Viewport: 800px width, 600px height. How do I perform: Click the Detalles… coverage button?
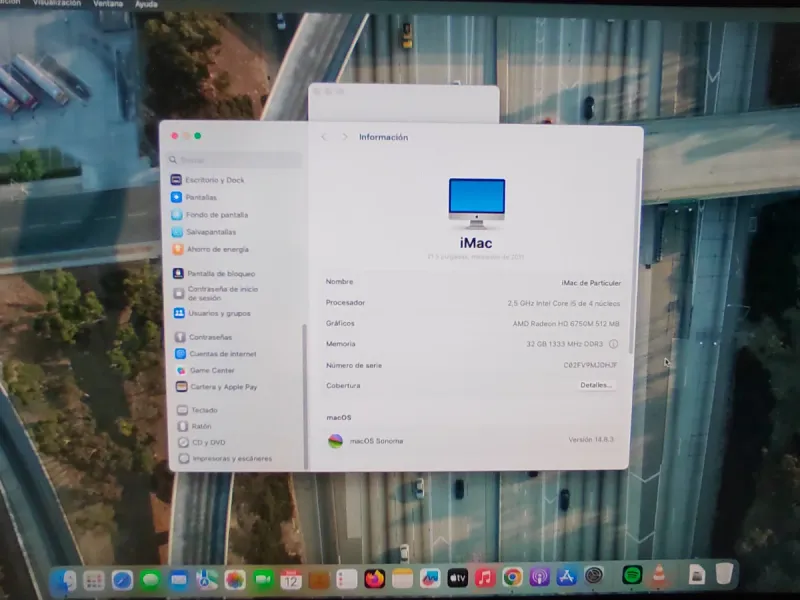click(596, 385)
